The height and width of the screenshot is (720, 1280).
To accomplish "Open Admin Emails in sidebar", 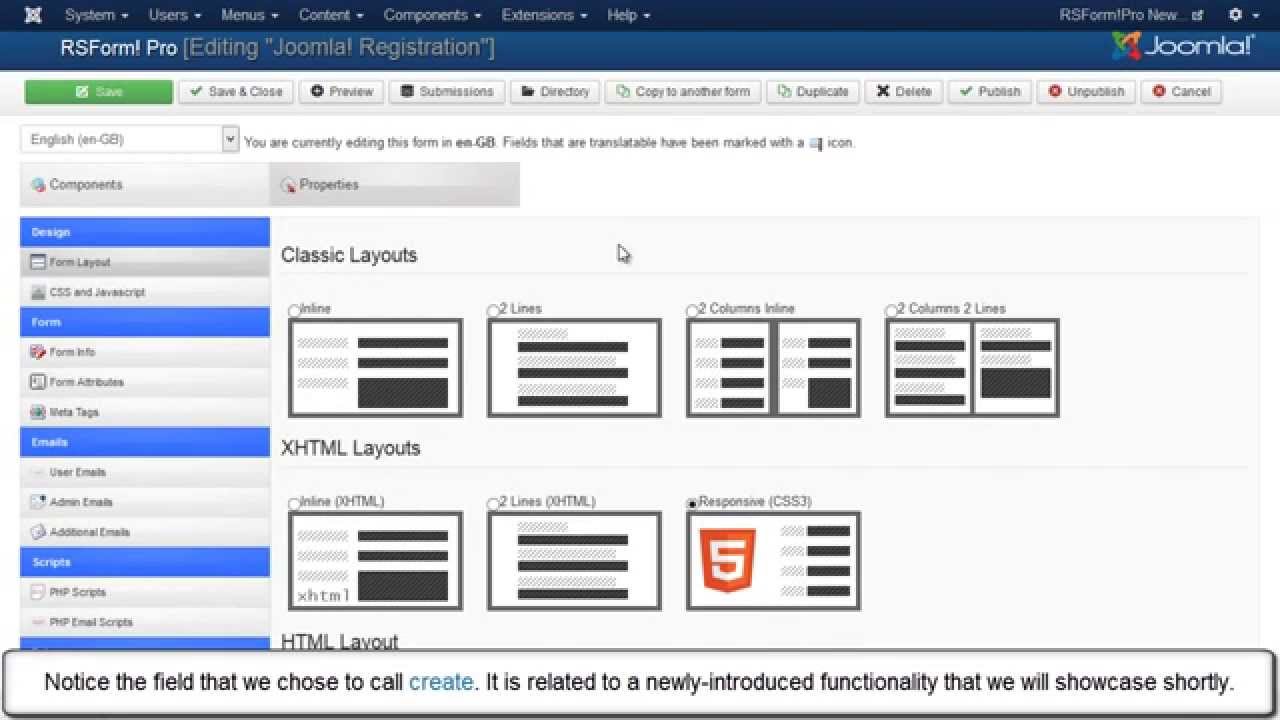I will point(145,502).
